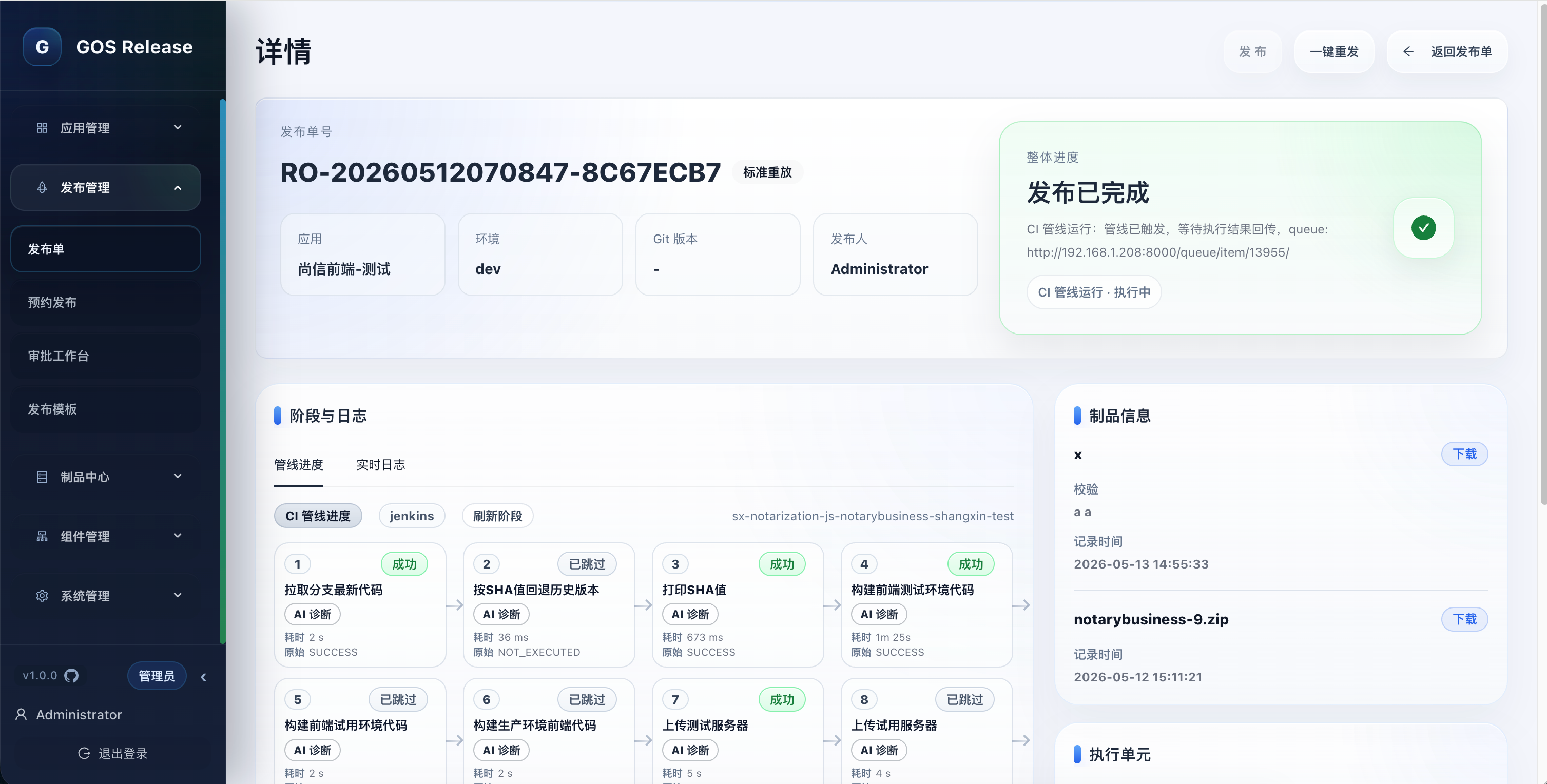Click the 标准重放 tag
The width and height of the screenshot is (1547, 784).
click(767, 172)
